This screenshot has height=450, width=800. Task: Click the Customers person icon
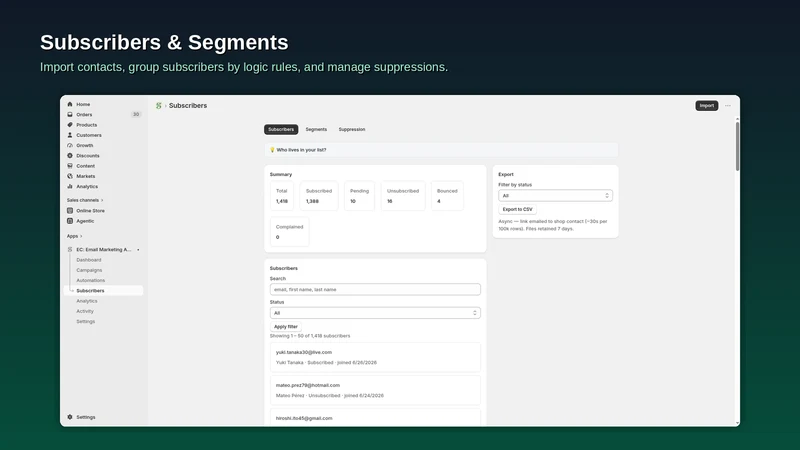coord(70,135)
